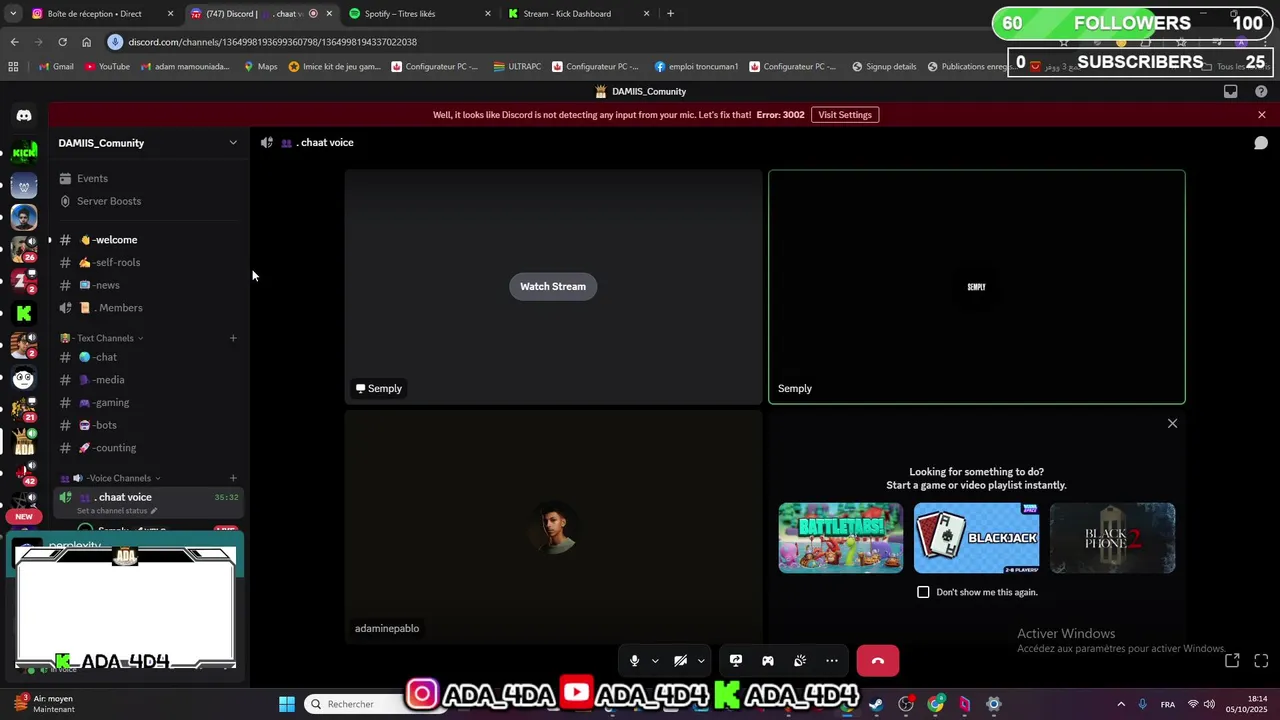Click the Watch Stream button
The image size is (1280, 720).
click(553, 286)
